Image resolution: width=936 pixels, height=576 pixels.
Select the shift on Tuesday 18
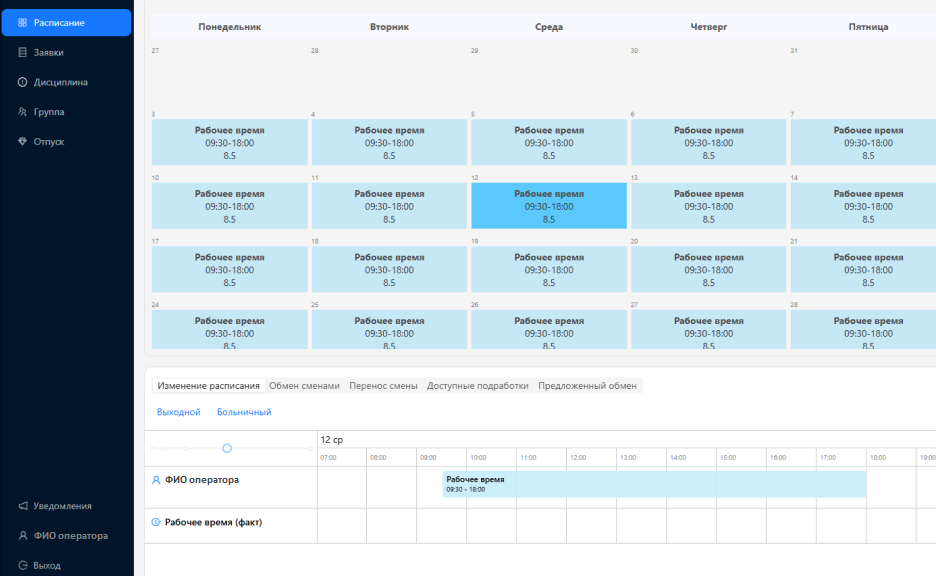(389, 269)
